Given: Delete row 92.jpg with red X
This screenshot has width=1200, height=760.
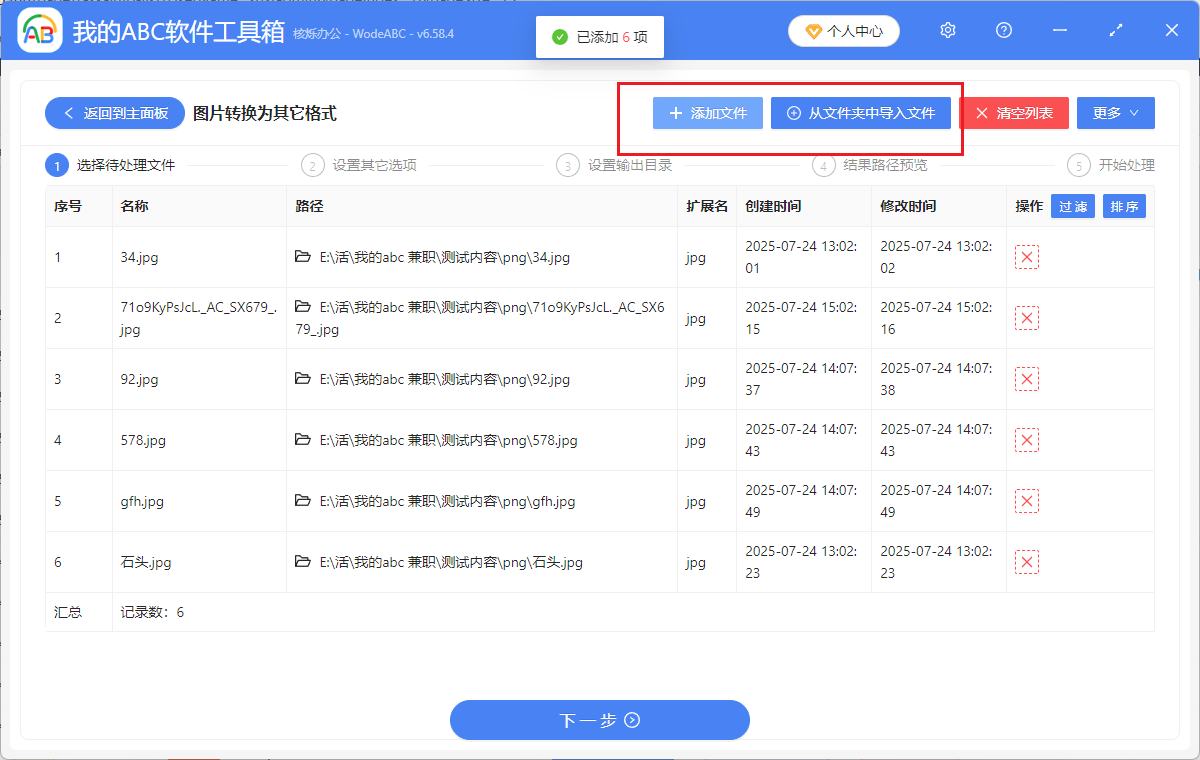Looking at the screenshot, I should (1027, 379).
